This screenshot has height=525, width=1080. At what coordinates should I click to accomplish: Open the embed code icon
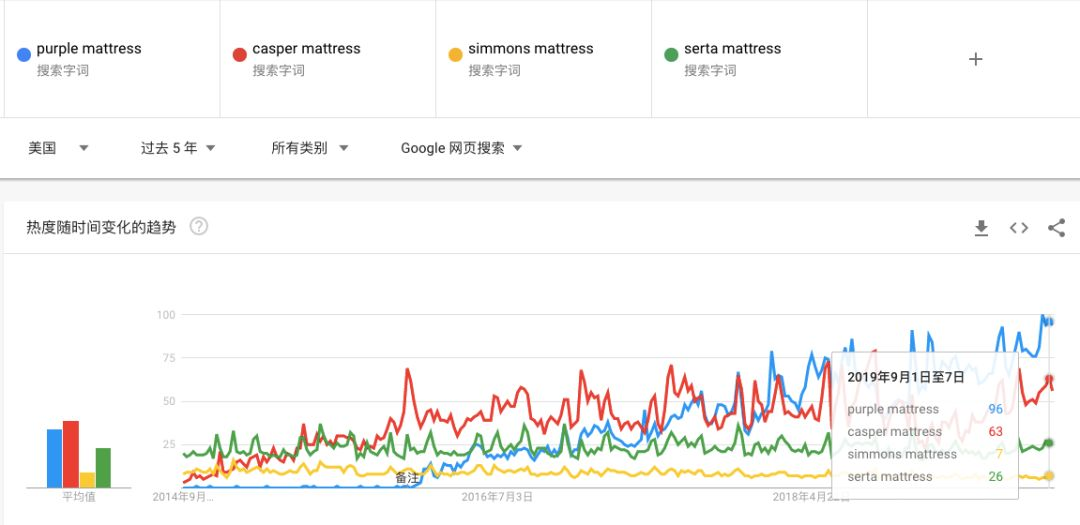[1019, 228]
